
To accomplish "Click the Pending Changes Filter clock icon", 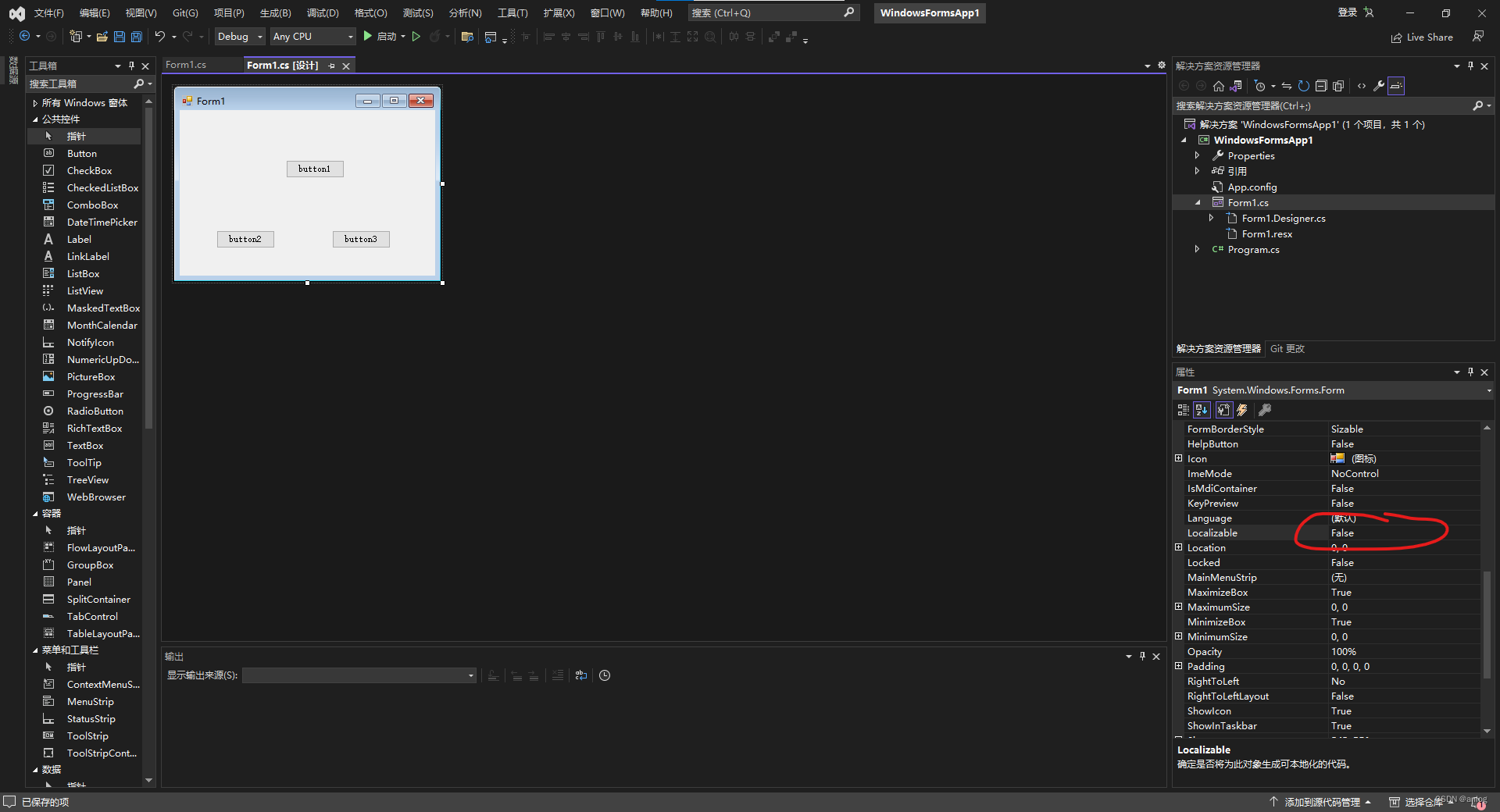I will [1259, 86].
